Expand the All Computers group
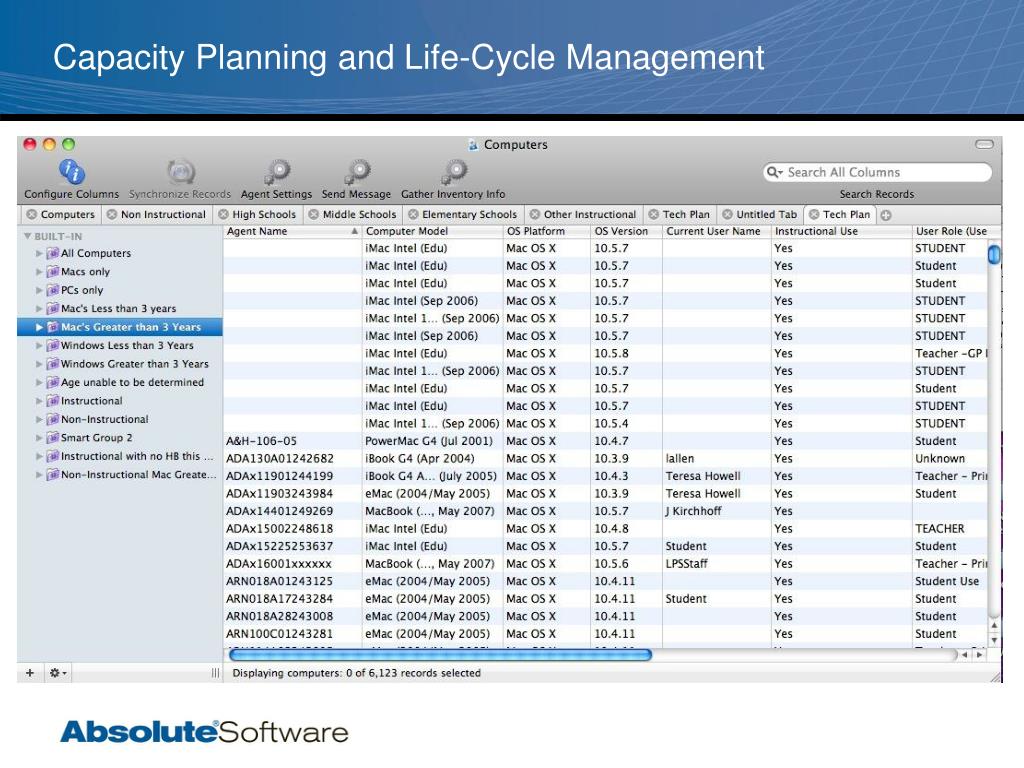 tap(39, 253)
